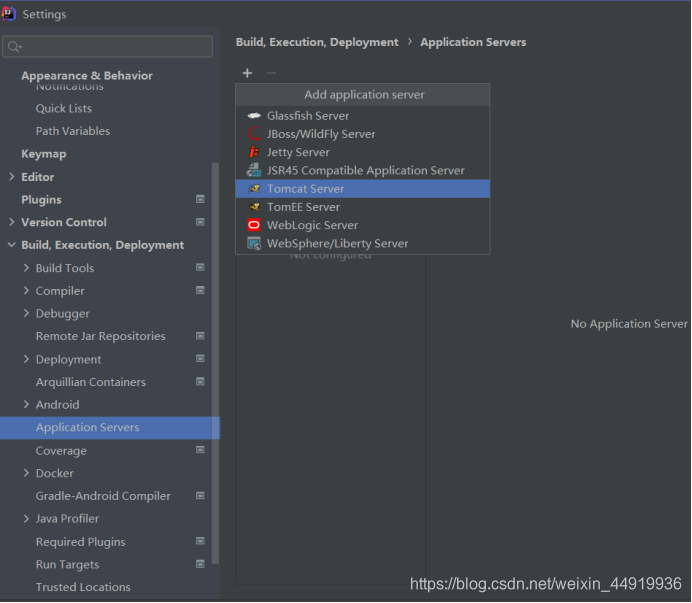Expand the Compiler node
692x603 pixels.
click(26, 290)
